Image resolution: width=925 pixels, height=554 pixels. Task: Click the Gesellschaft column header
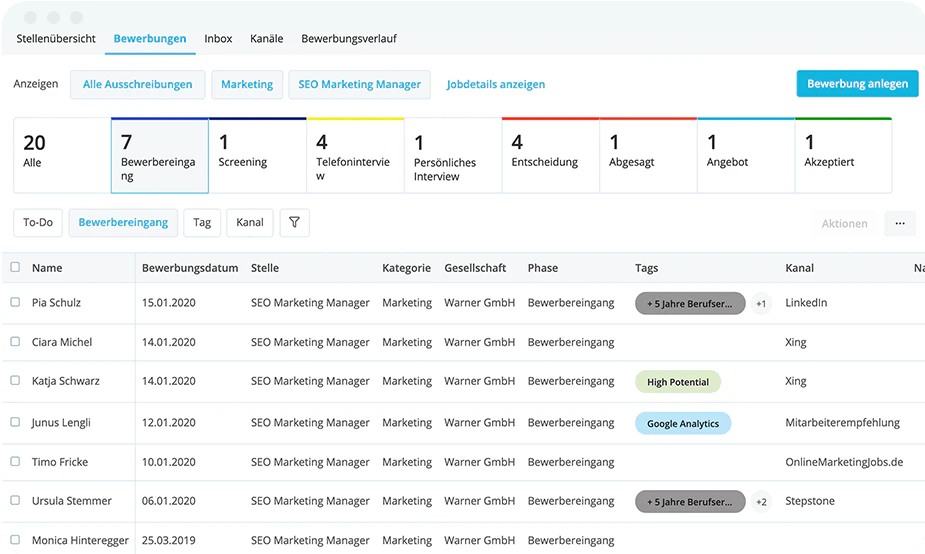pos(475,268)
